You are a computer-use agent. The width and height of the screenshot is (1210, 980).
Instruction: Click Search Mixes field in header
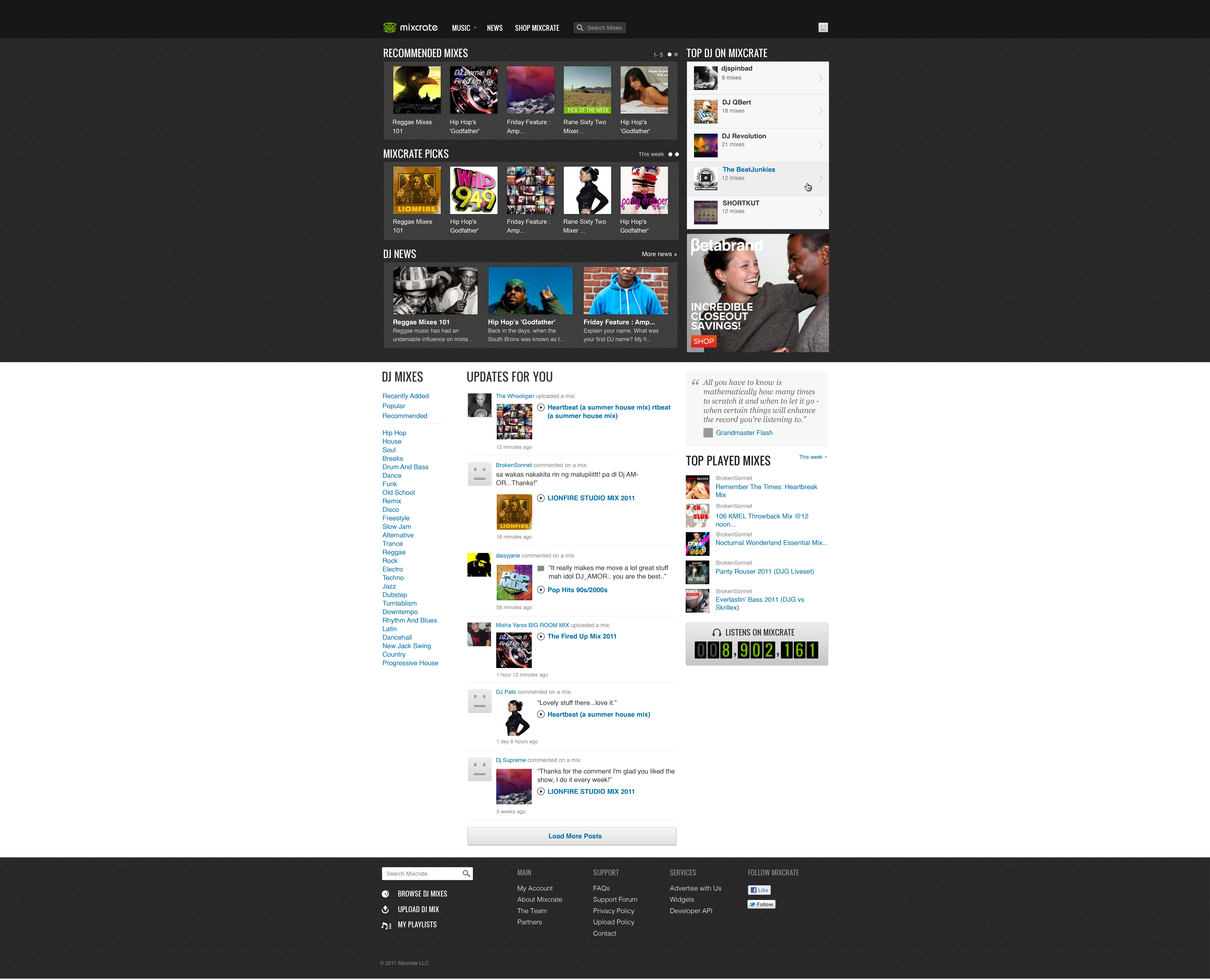(600, 28)
